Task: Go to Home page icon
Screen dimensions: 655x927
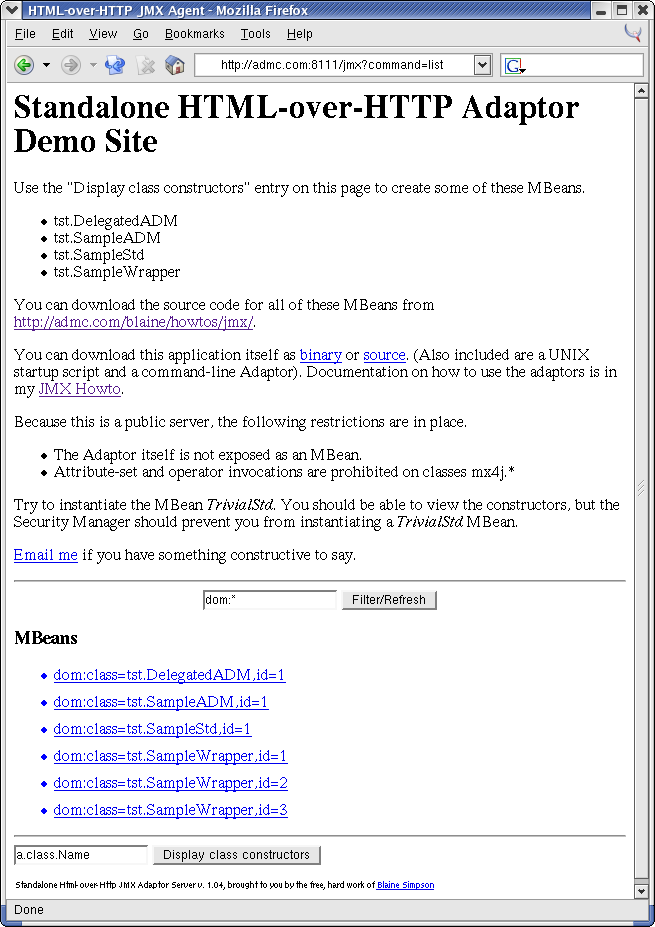Action: [174, 65]
